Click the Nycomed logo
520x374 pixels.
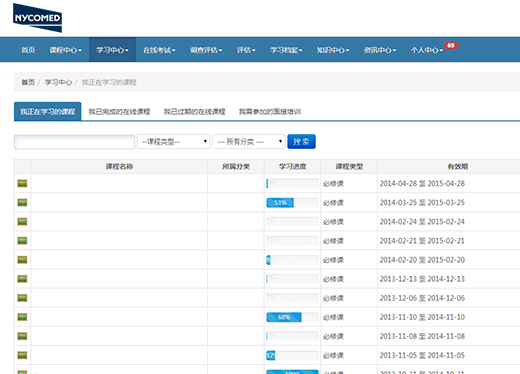click(x=37, y=18)
